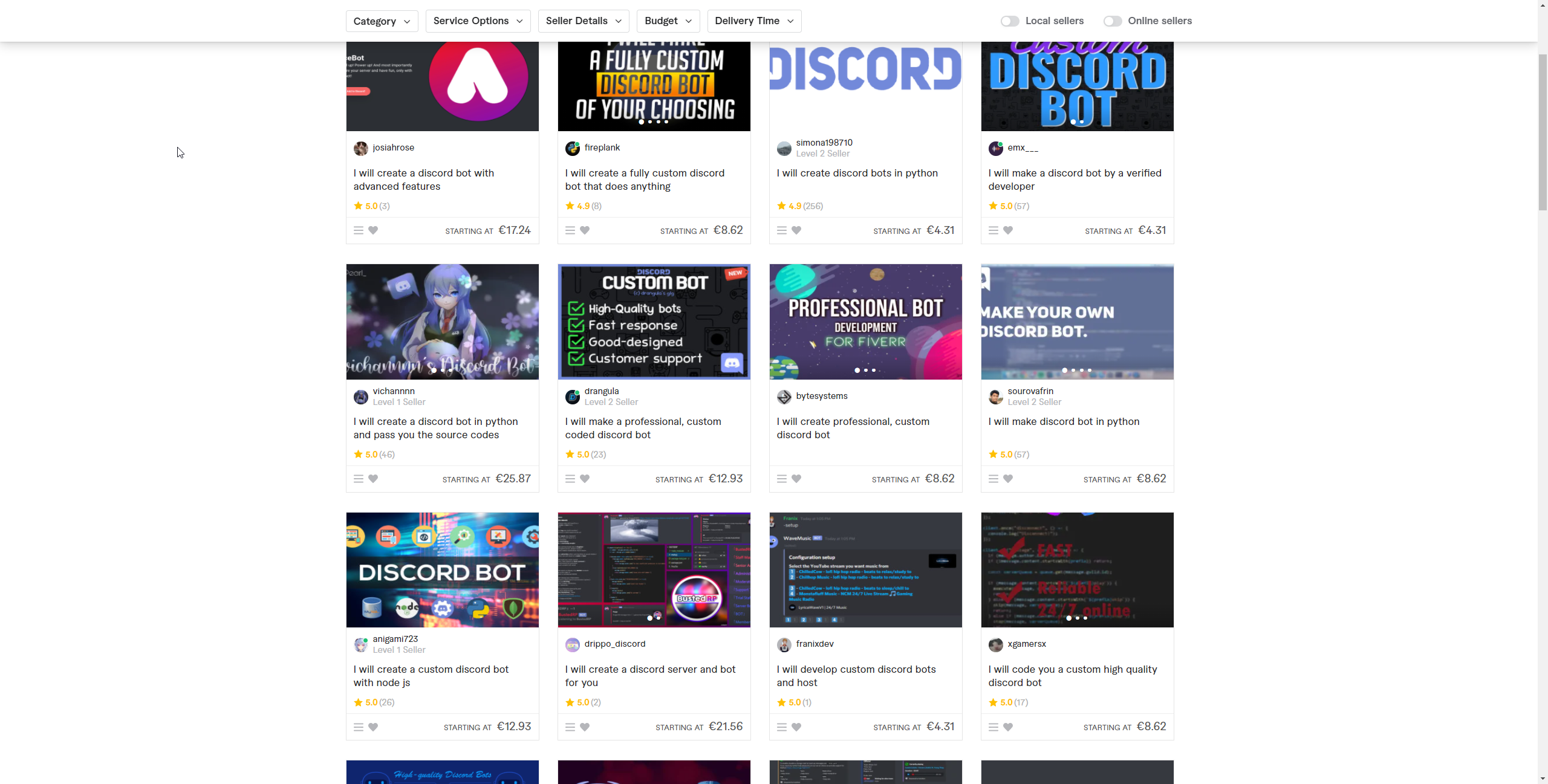Expand the Service Options dropdown
This screenshot has height=784, width=1548.
coord(478,21)
